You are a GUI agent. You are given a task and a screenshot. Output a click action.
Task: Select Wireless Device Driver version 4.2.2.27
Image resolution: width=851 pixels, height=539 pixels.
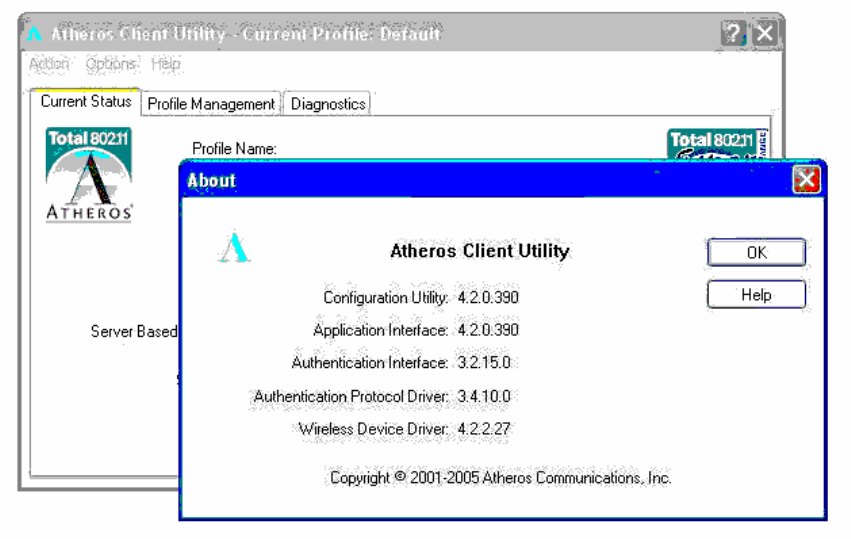pos(484,429)
